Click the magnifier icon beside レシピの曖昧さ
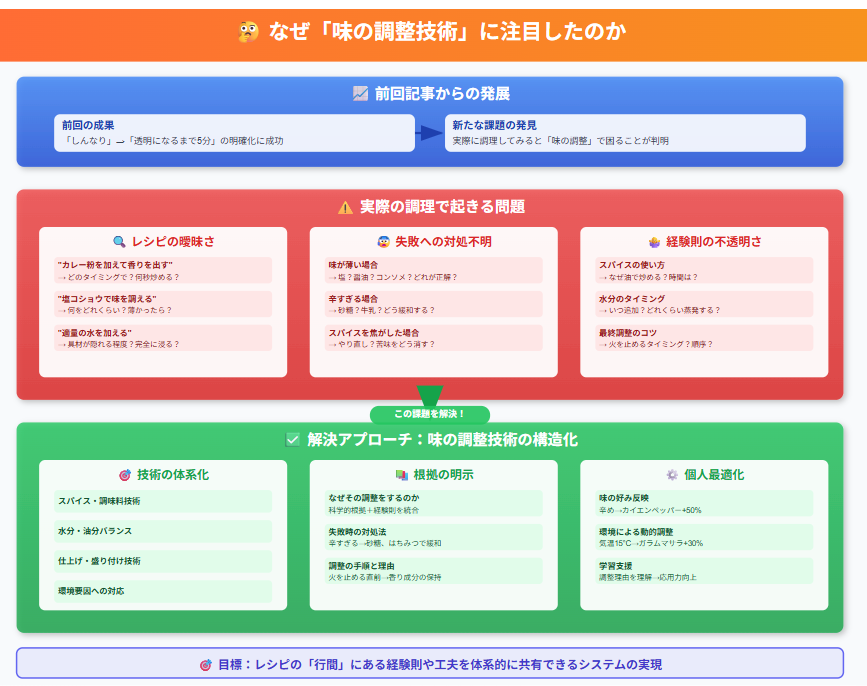Viewport: 867px width, 686px height. [119, 242]
